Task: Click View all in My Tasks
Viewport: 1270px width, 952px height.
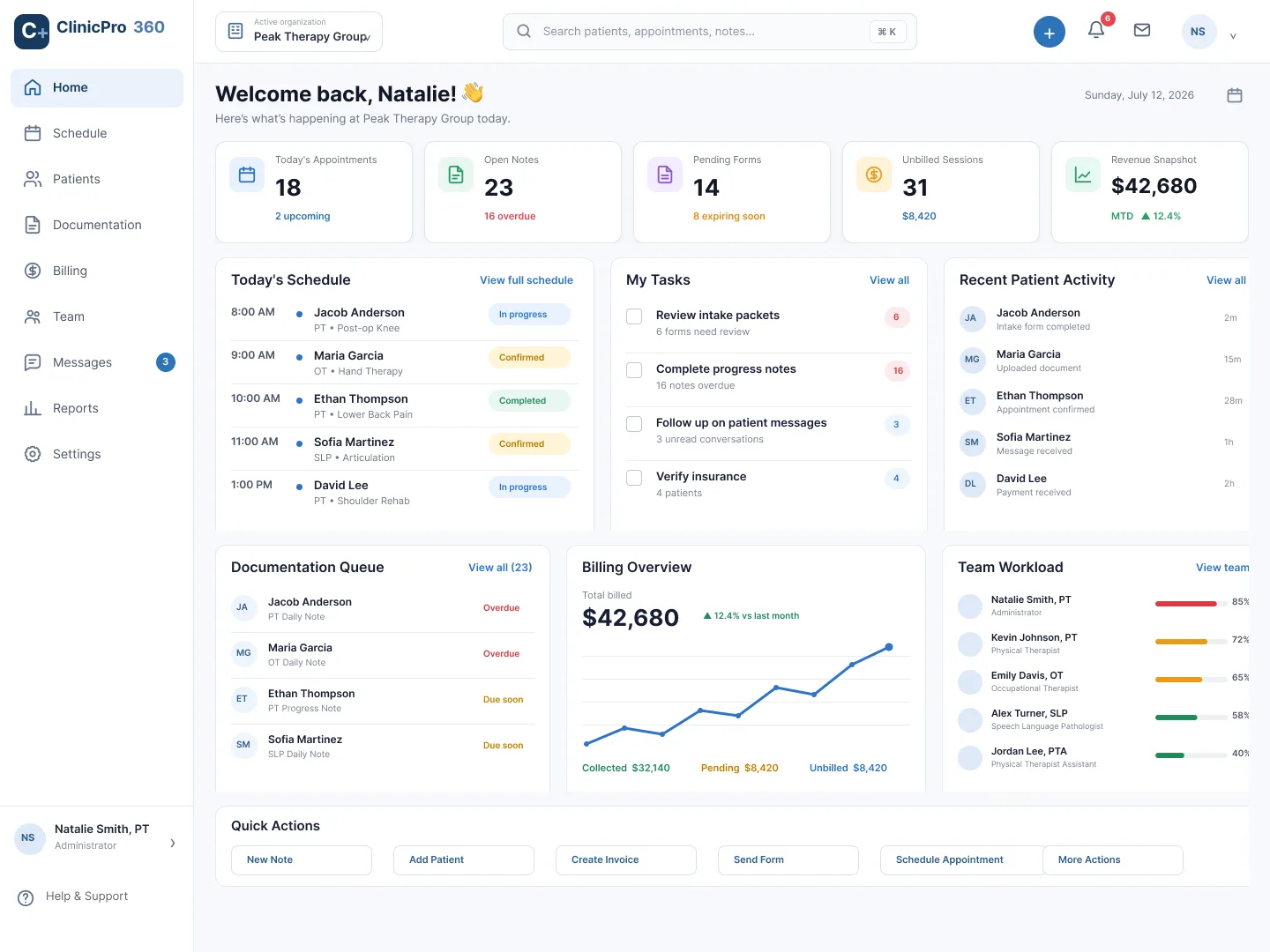Action: point(889,280)
